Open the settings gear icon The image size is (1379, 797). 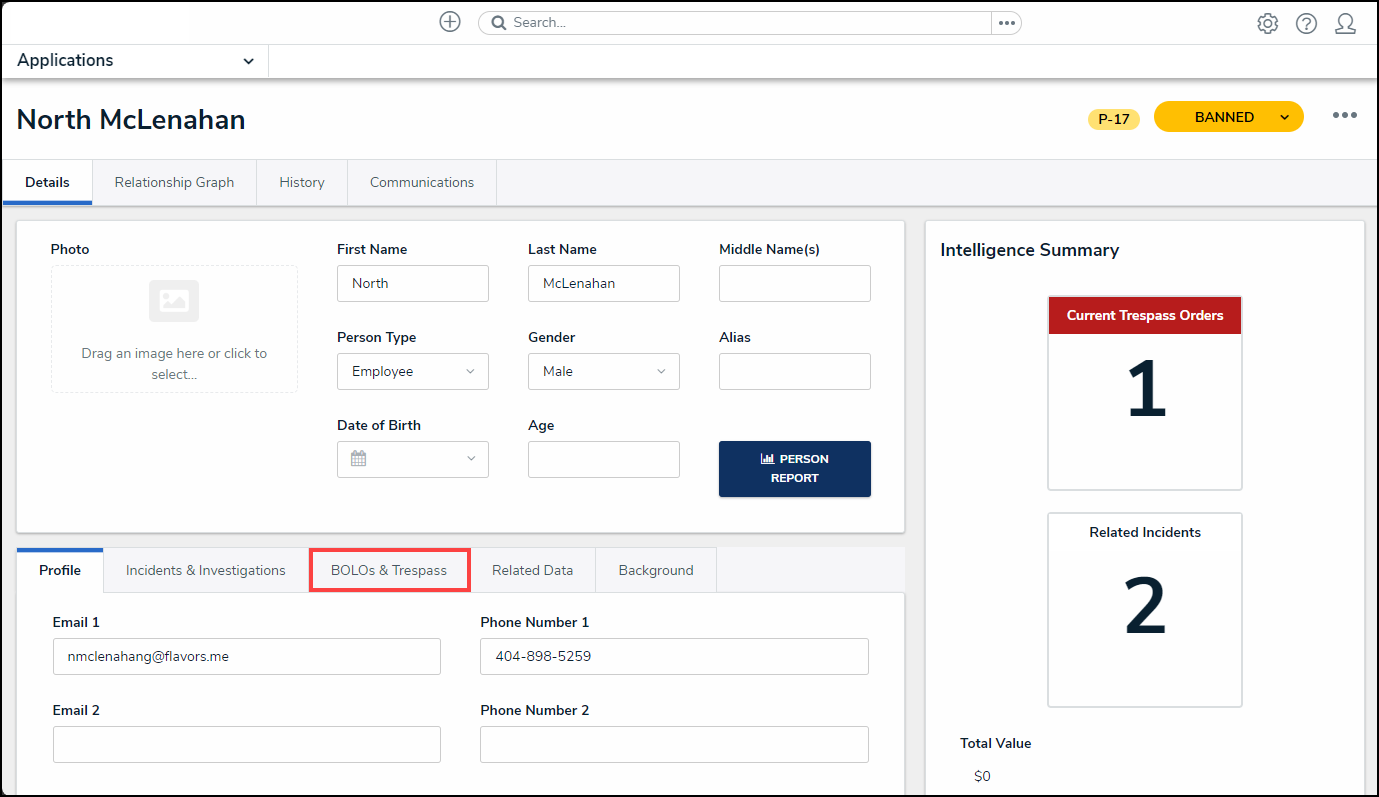coord(1267,24)
